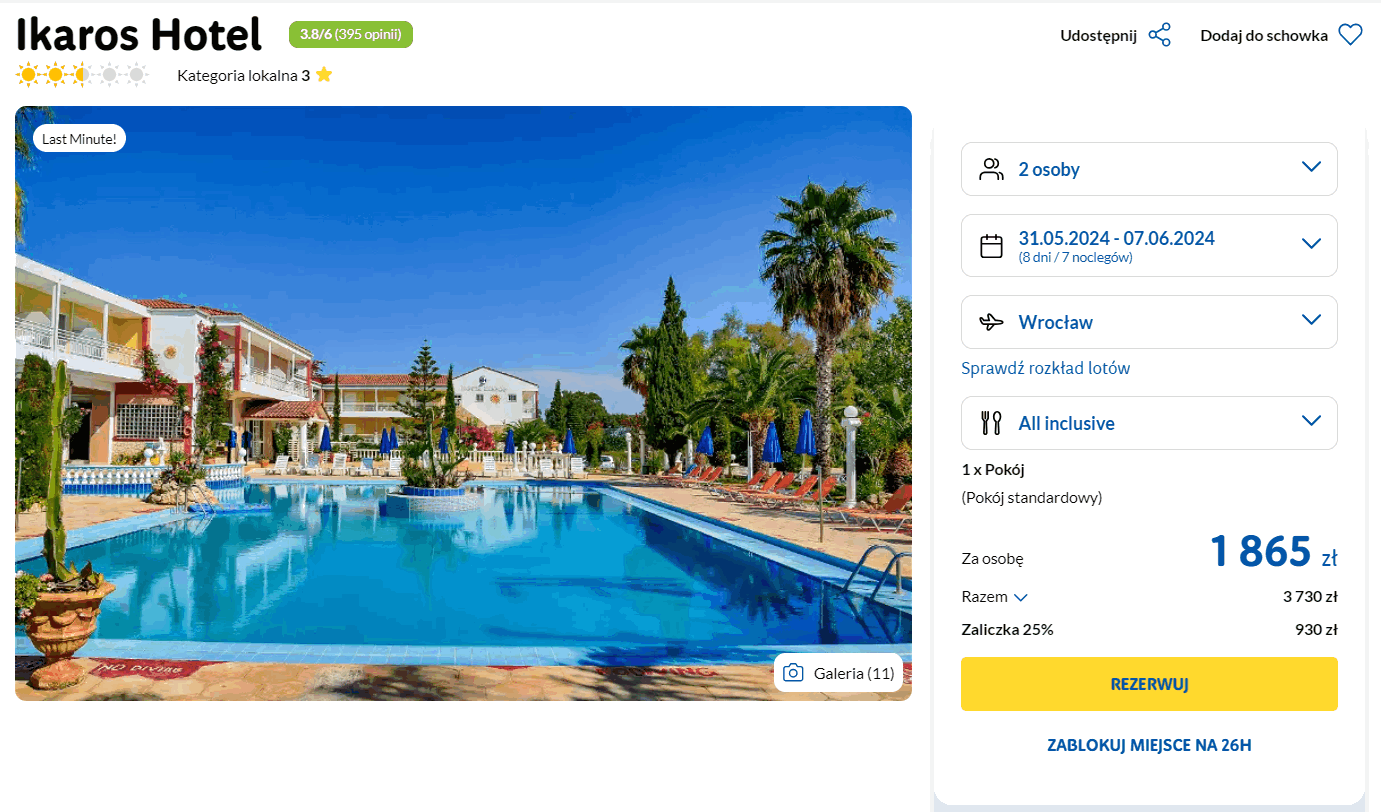The height and width of the screenshot is (812, 1381).
Task: Click the Udostępnij share label
Action: pos(1098,36)
